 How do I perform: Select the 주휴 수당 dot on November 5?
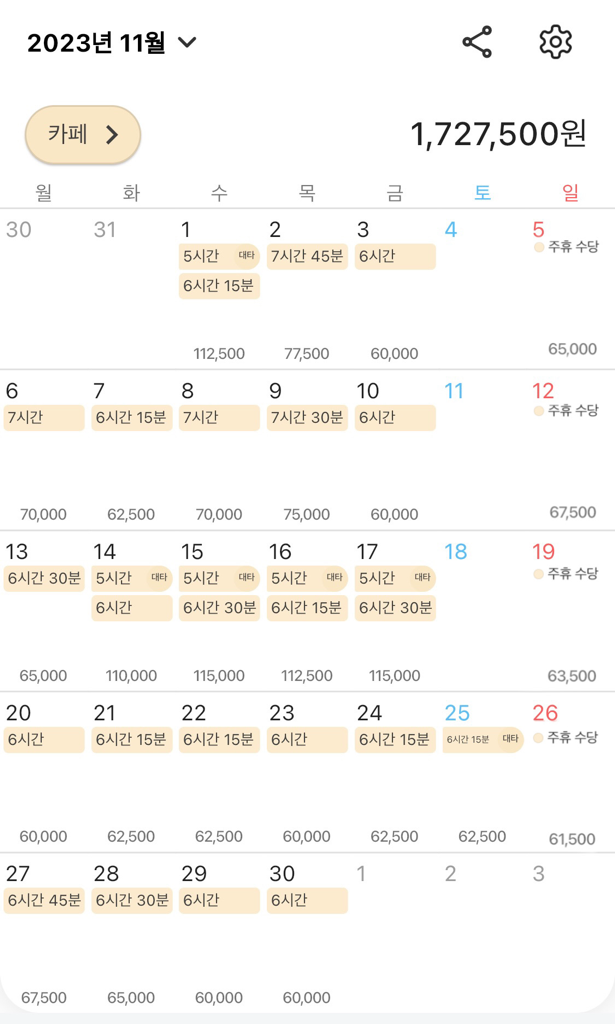[x=539, y=247]
